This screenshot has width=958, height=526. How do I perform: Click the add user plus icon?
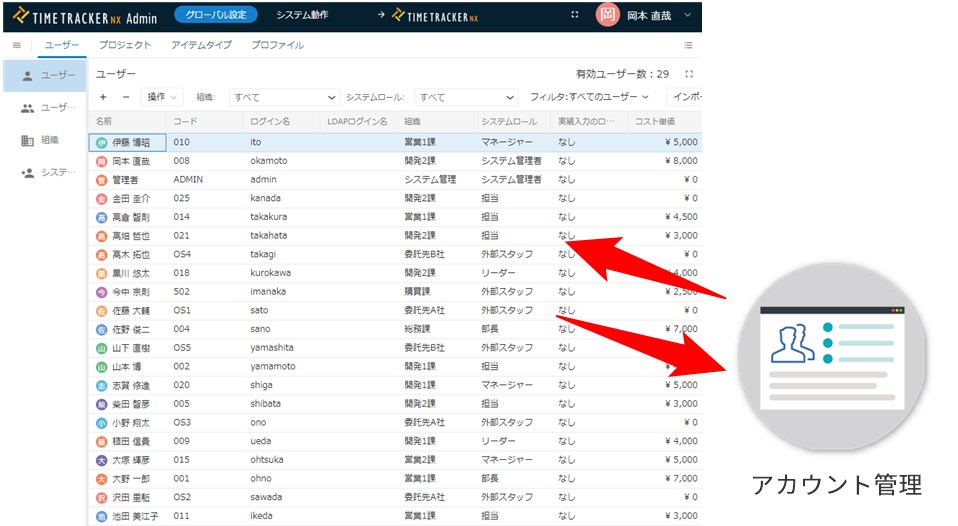click(x=103, y=97)
